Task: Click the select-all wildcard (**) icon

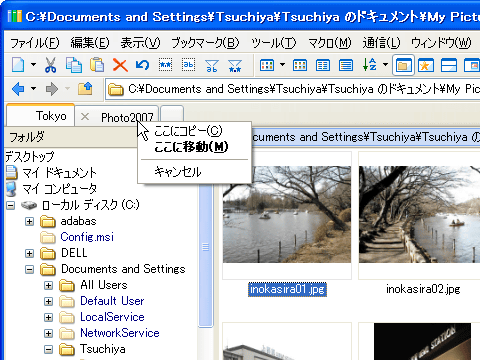Action: coord(165,65)
